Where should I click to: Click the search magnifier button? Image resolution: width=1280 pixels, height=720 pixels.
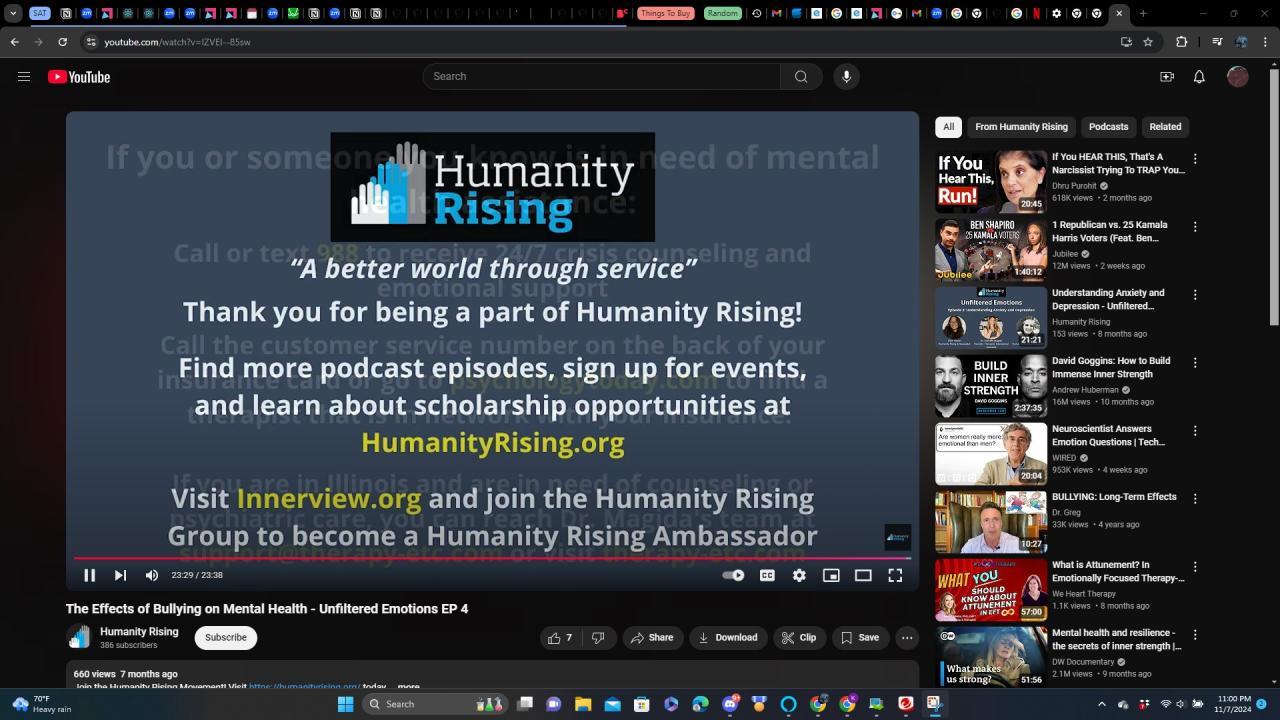(x=801, y=77)
